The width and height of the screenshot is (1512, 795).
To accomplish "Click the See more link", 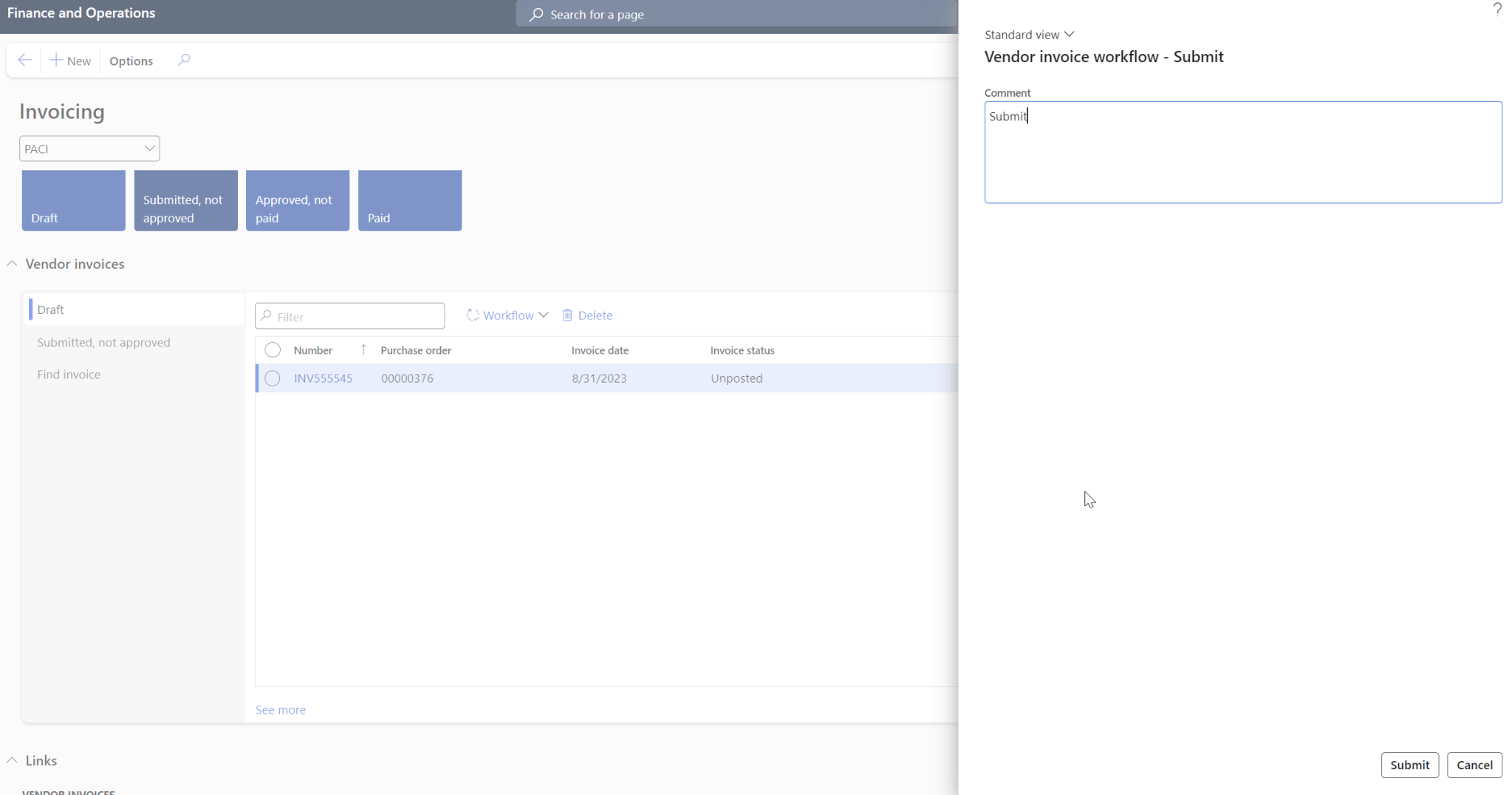I will (280, 709).
